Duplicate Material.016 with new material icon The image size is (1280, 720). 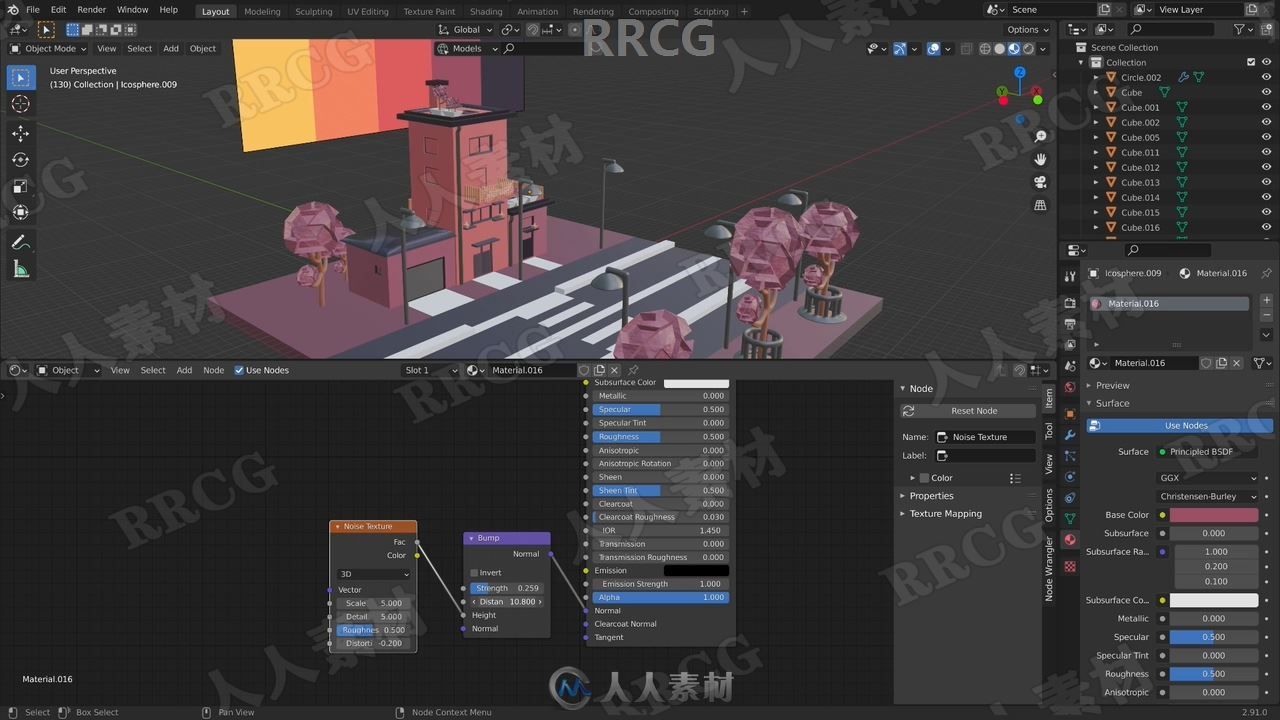point(1221,363)
